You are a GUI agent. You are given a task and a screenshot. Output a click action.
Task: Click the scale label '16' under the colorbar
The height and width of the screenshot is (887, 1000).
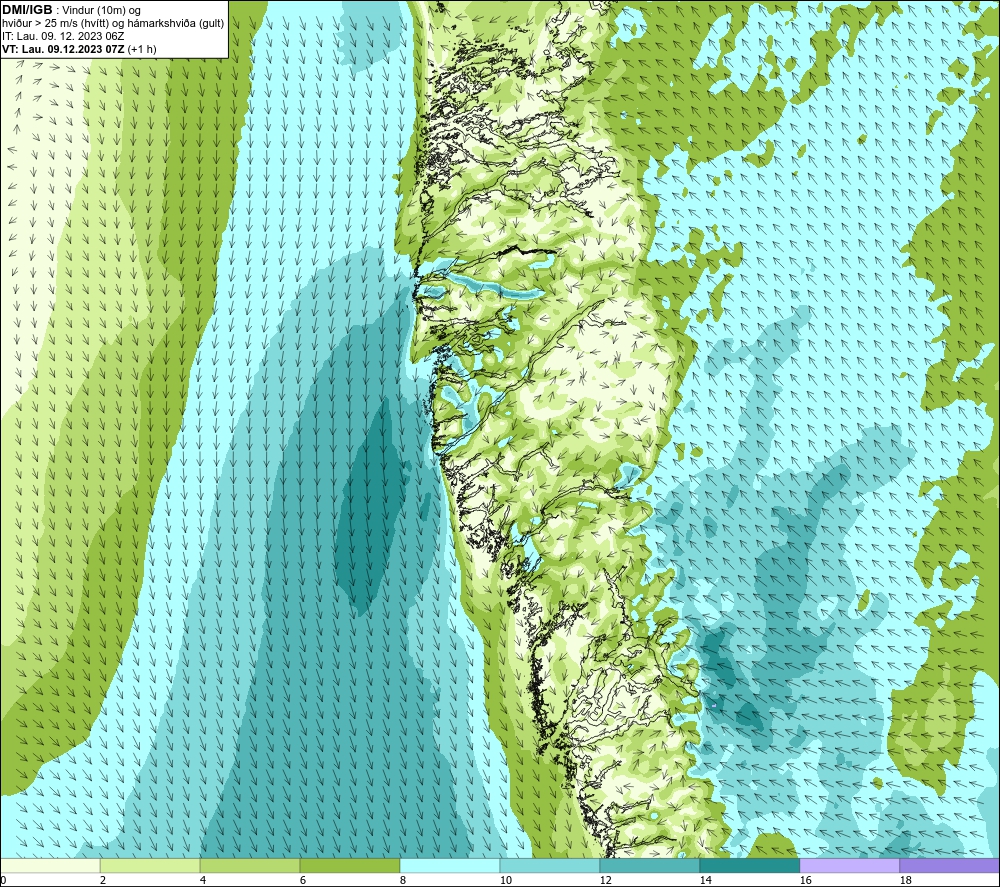tap(806, 881)
